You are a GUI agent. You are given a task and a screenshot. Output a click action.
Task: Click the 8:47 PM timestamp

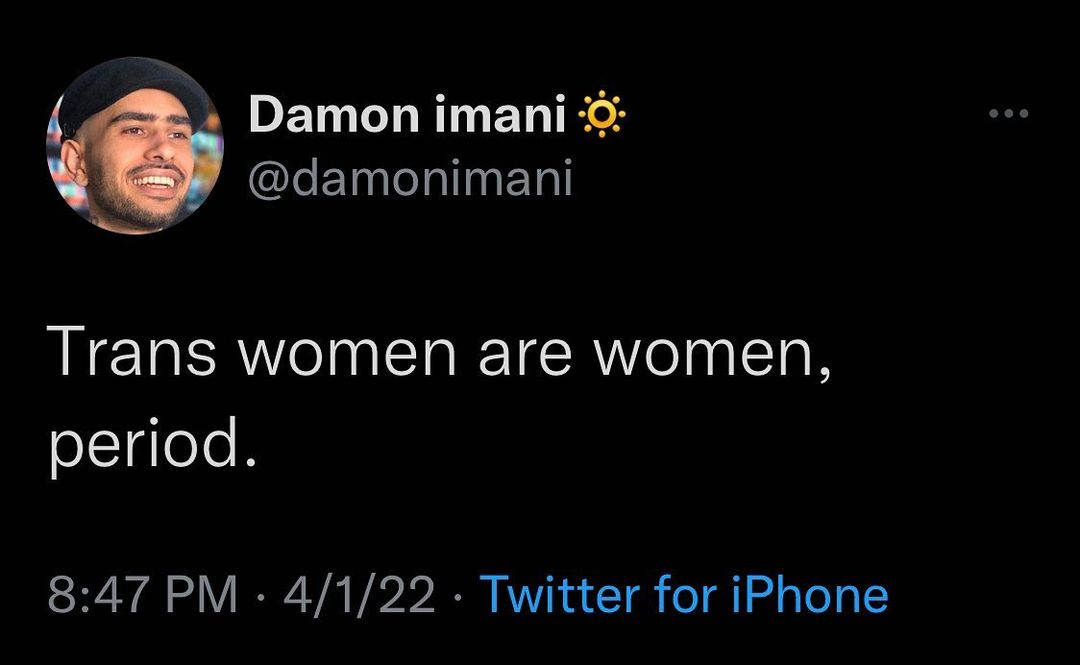click(x=143, y=595)
